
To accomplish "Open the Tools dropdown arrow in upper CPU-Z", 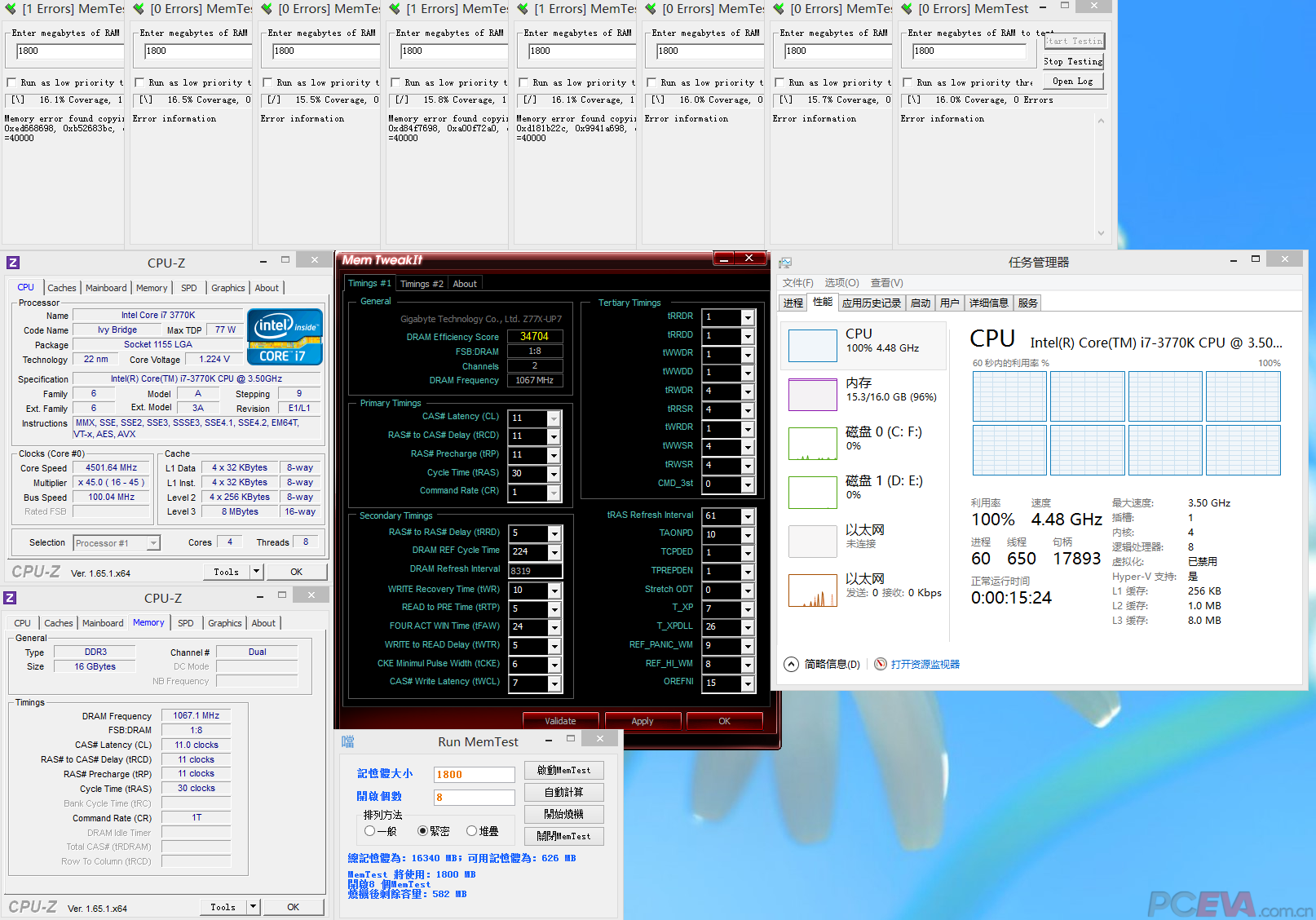I will click(x=256, y=572).
